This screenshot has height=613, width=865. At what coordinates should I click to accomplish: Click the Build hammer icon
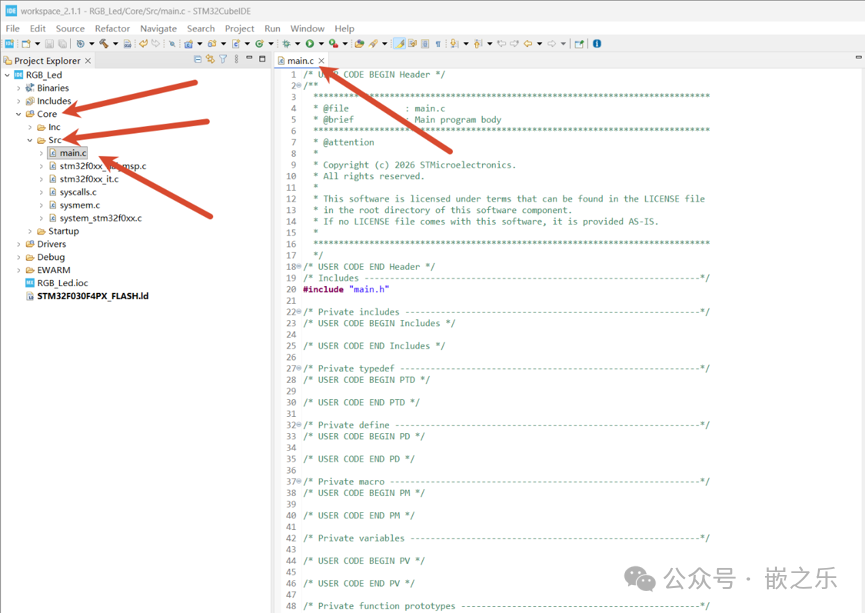coord(104,44)
